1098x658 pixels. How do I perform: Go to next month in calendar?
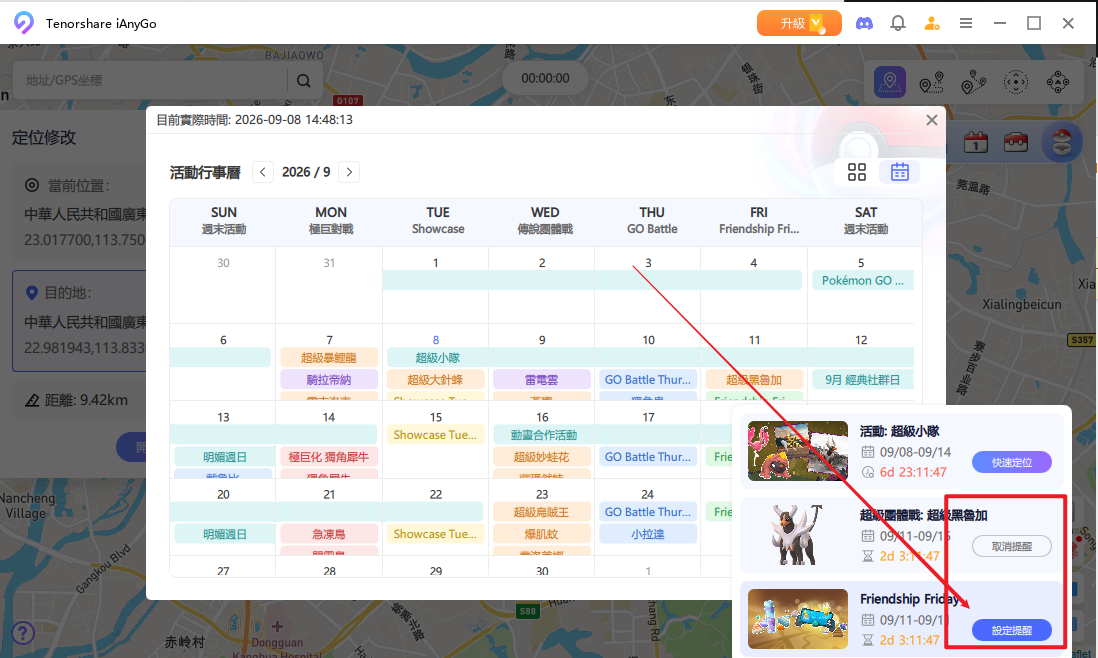349,172
